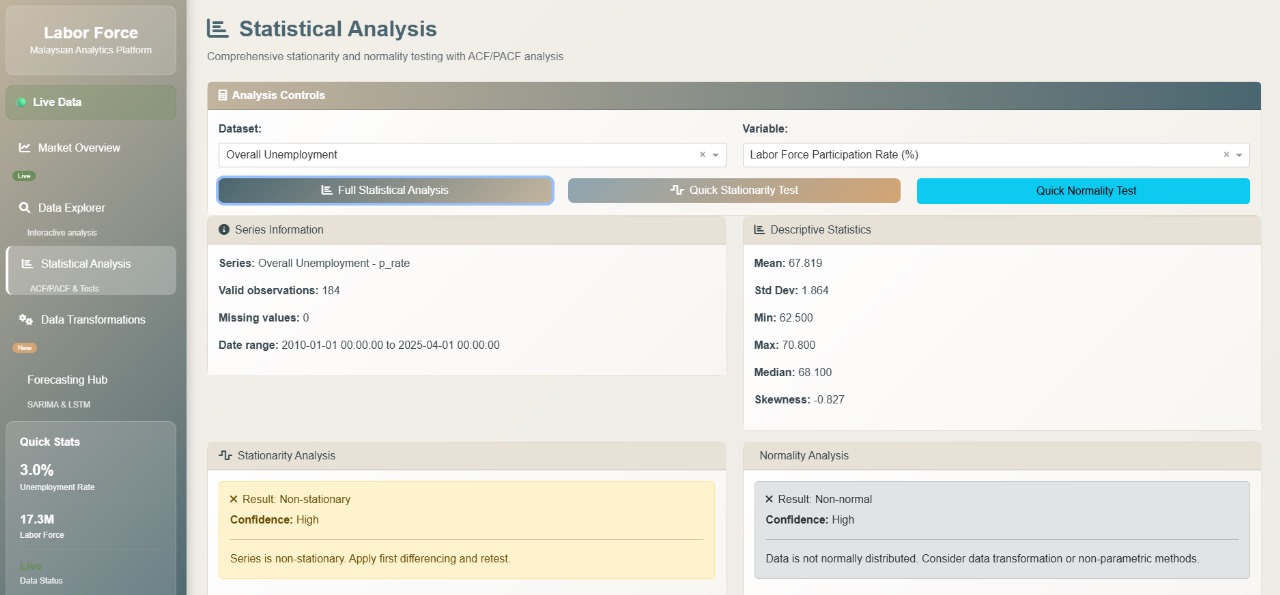Click the Series Information info icon
The image size is (1280, 595).
224,230
